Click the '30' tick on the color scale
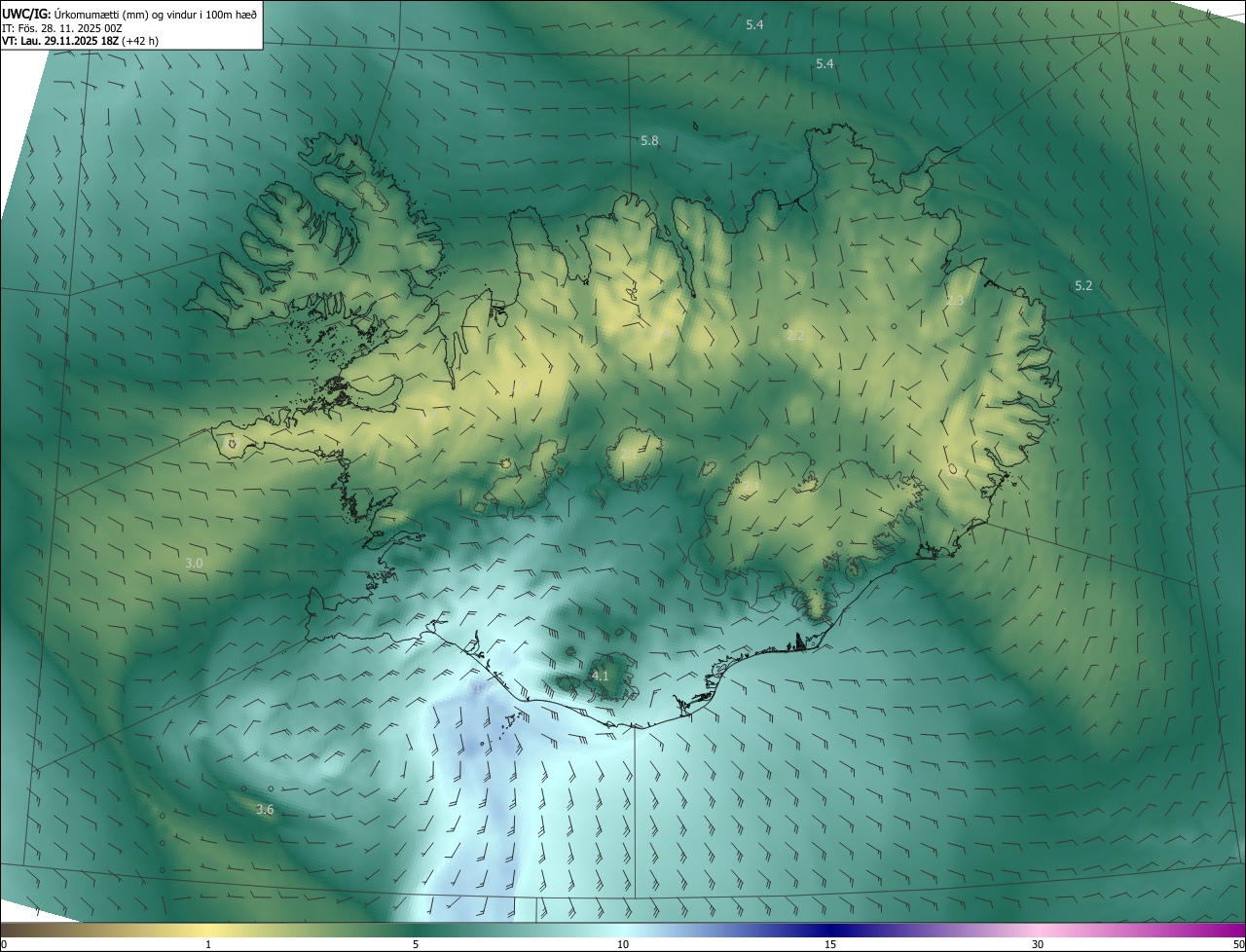Screen dimensions: 1246x952 click(x=1038, y=945)
